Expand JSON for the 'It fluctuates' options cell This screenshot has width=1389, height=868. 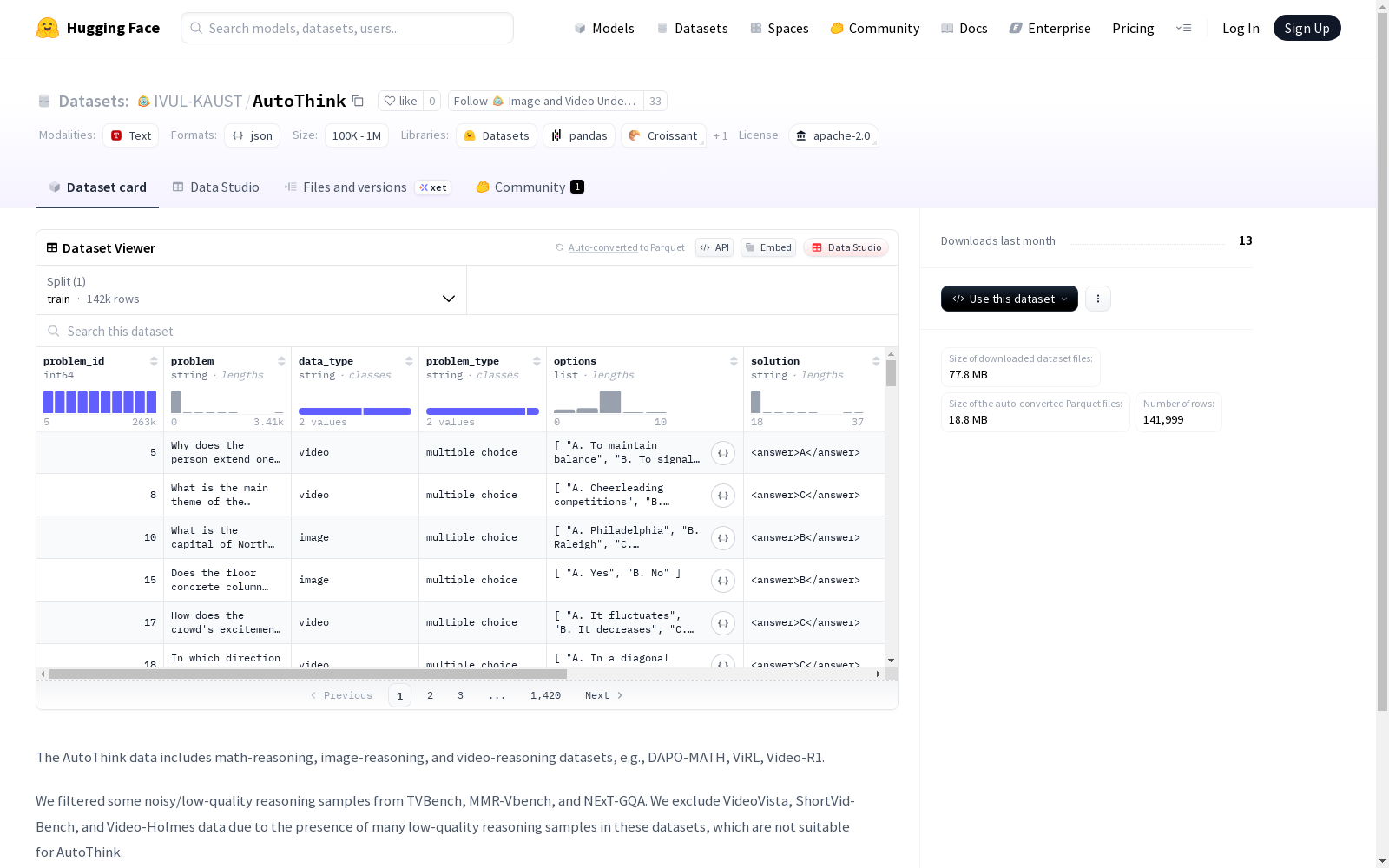(x=723, y=623)
